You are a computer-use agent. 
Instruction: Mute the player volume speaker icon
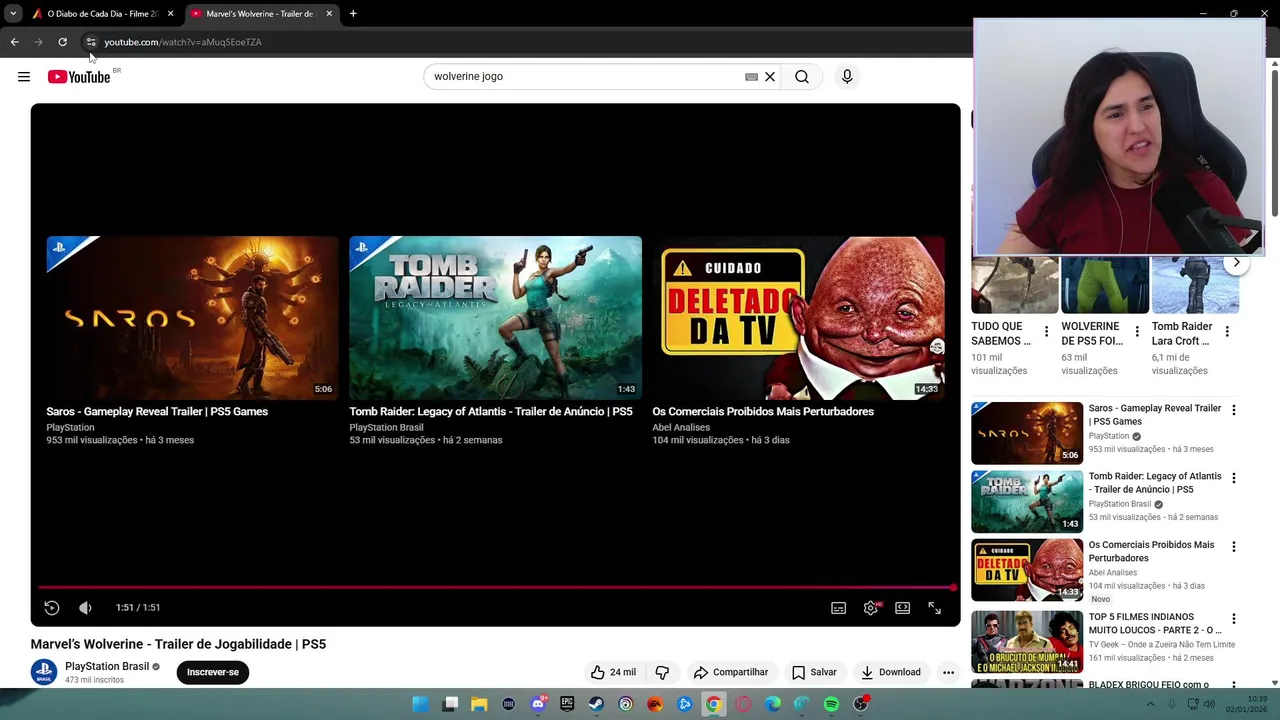85,607
